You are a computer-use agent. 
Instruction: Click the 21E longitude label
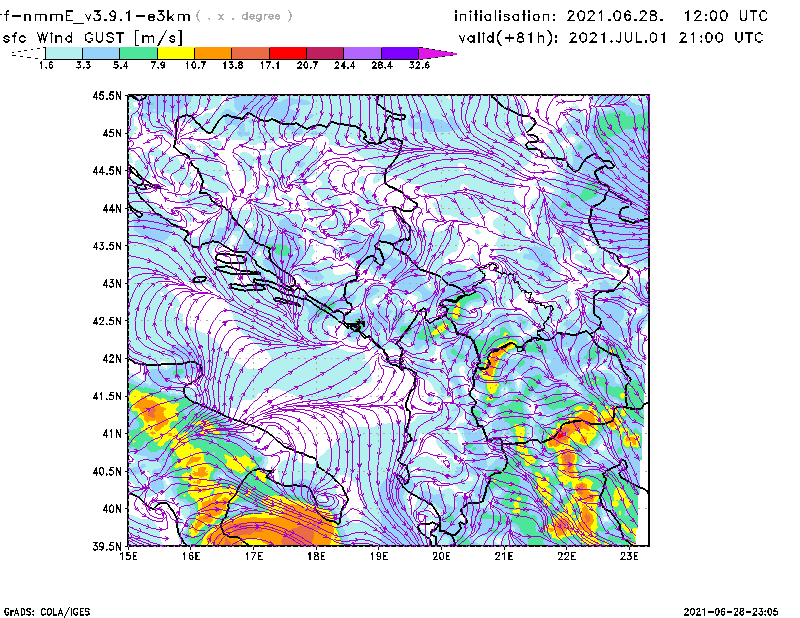point(504,556)
